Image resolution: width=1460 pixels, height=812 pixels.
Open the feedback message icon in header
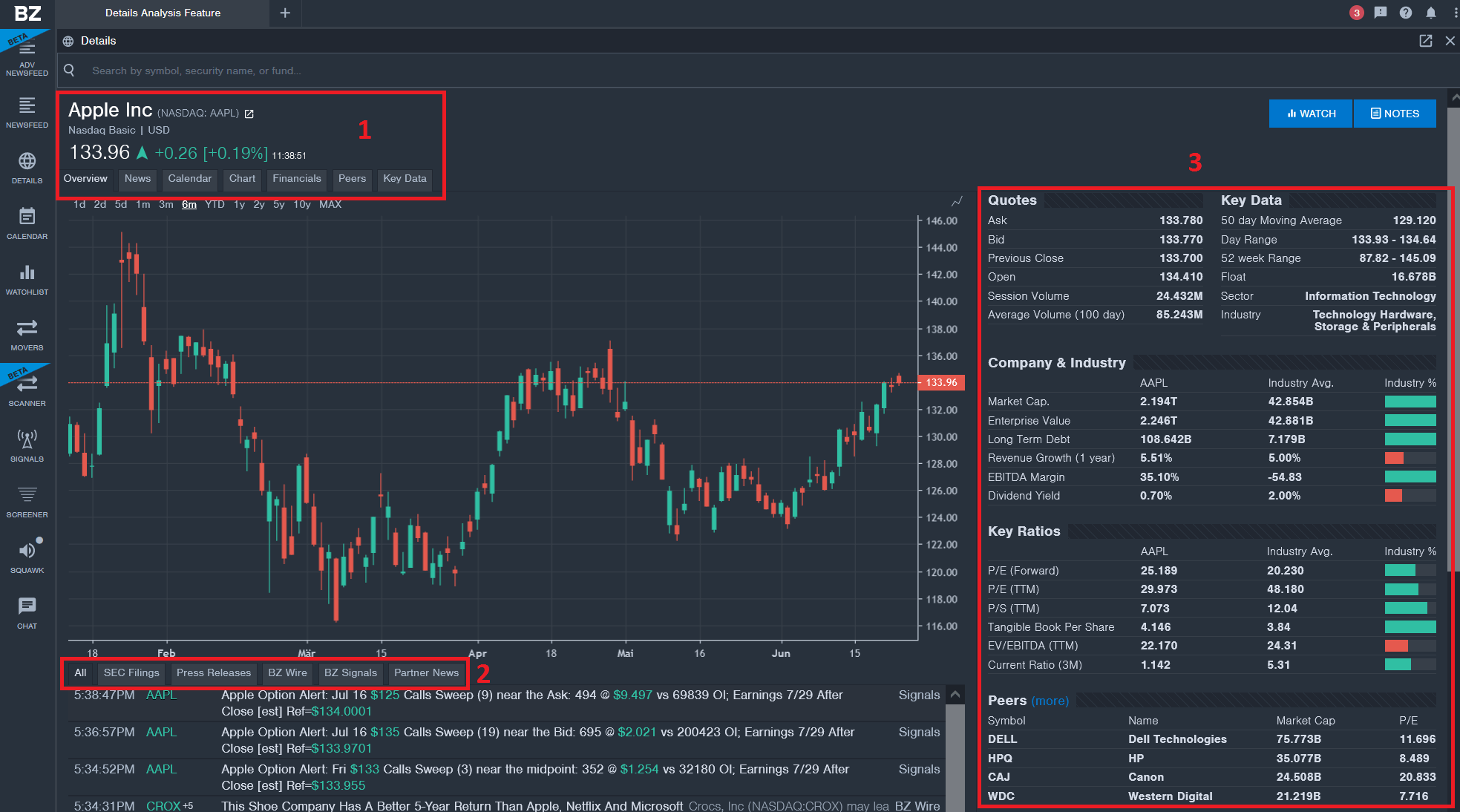tap(1381, 13)
